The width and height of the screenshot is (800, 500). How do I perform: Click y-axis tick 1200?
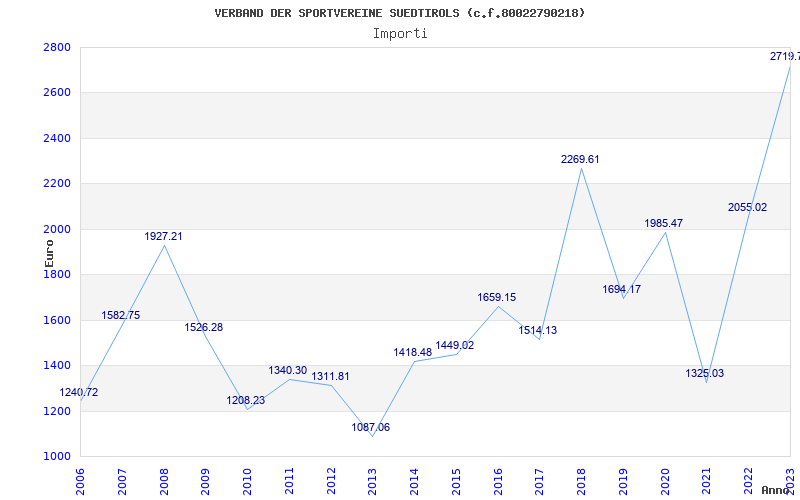pyautogui.click(x=57, y=411)
